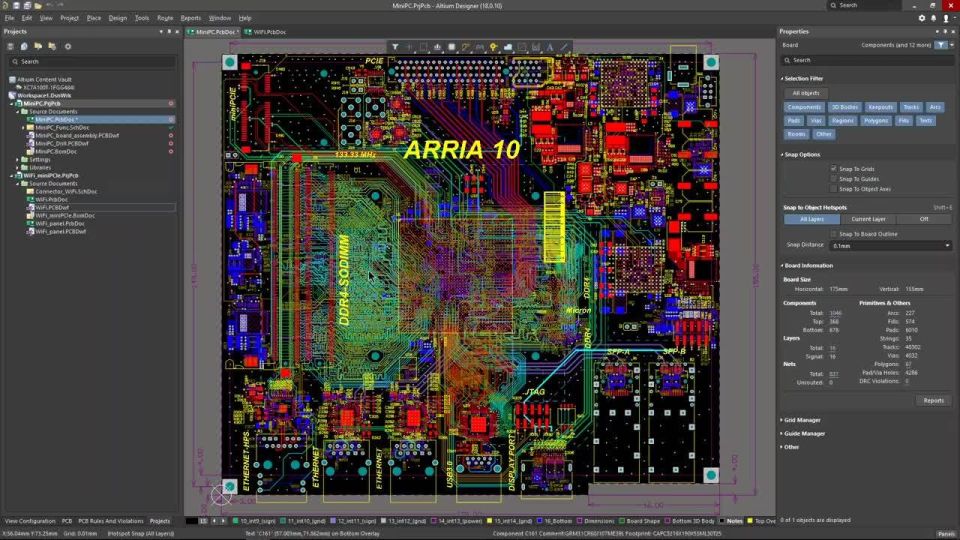Viewport: 960px width, 540px height.
Task: Enable the Snap To Guides checkbox
Action: click(833, 179)
